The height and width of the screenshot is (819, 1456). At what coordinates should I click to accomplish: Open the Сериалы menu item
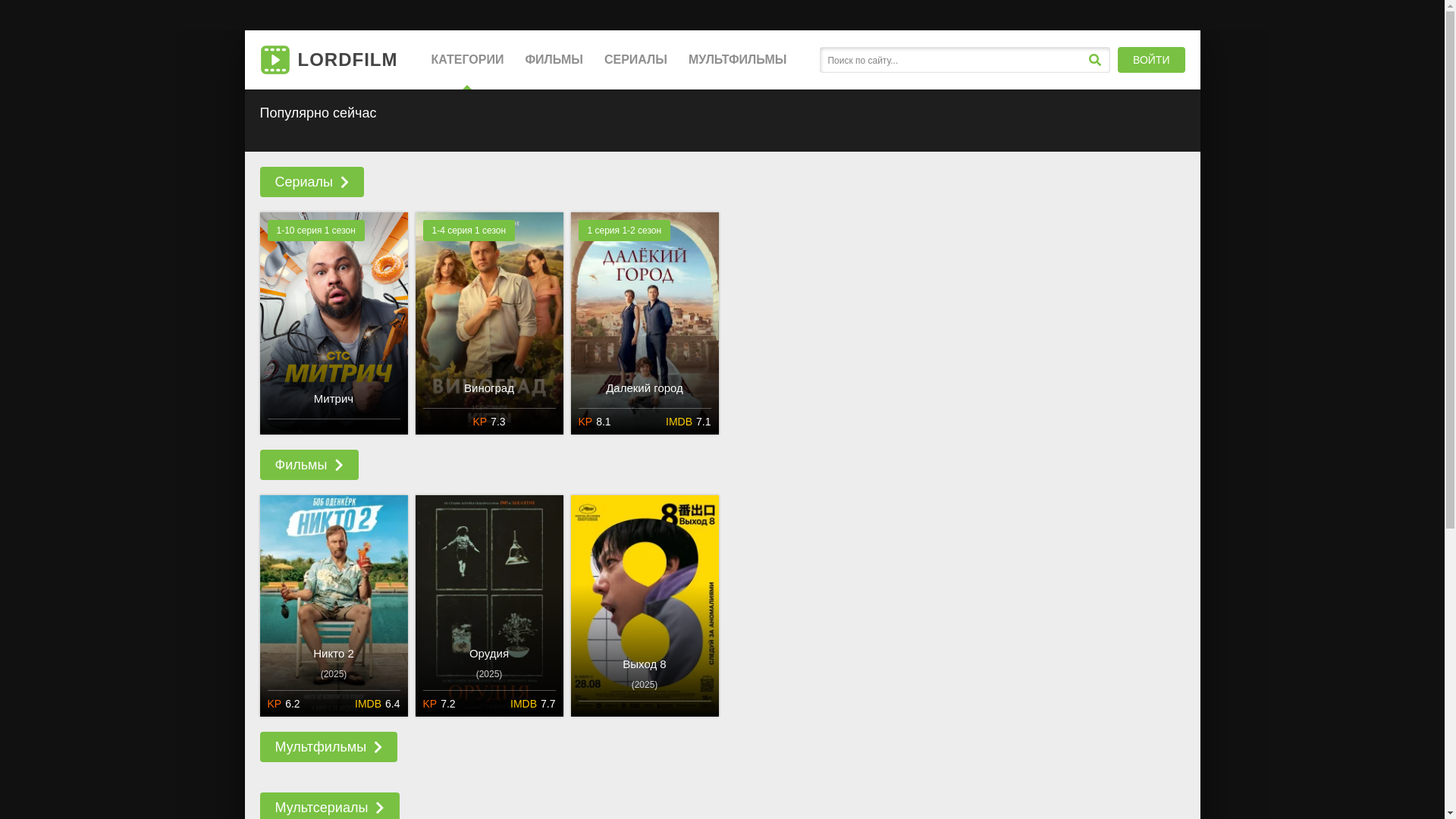635,60
